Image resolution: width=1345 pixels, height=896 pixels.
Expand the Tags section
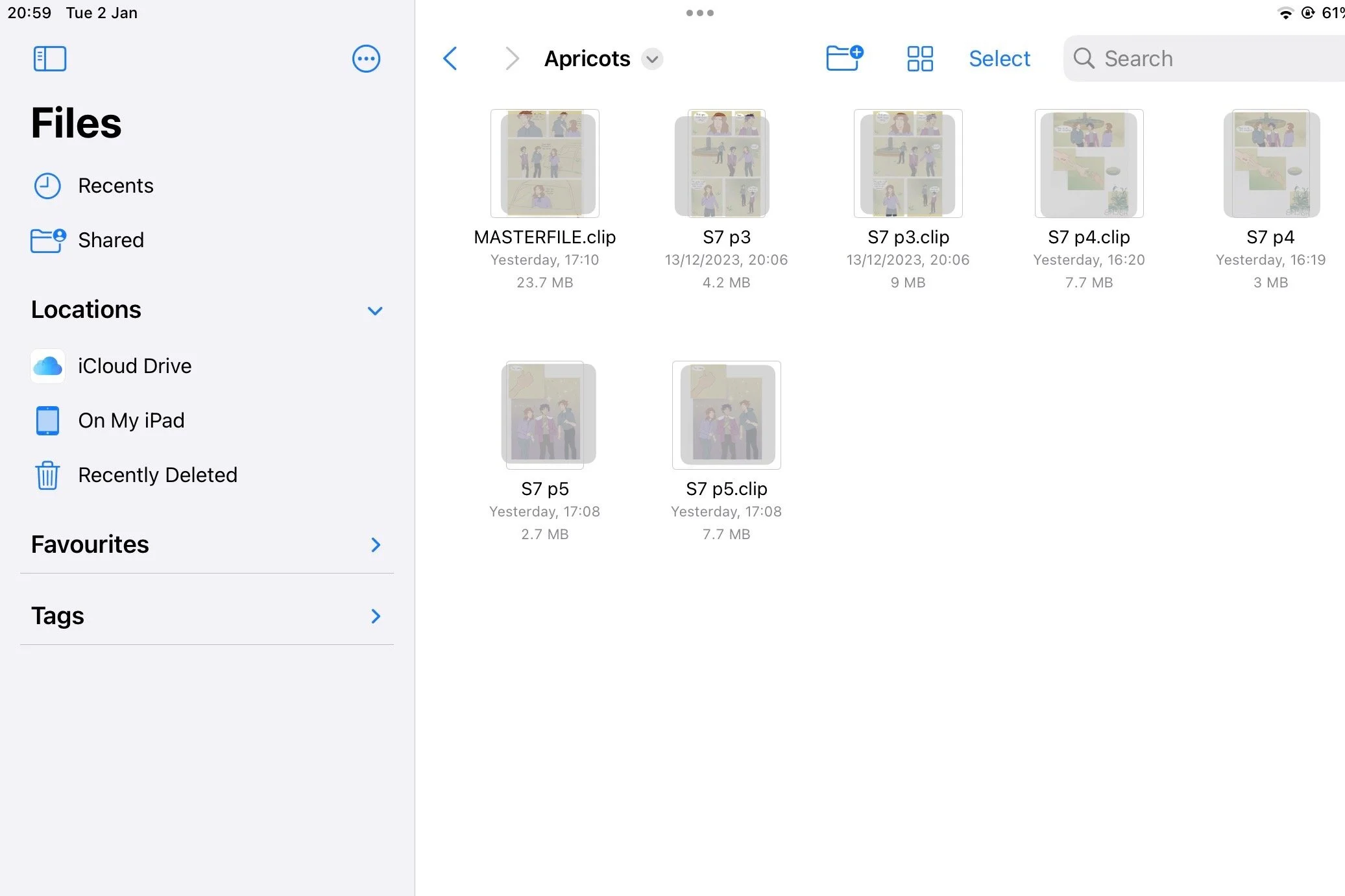pyautogui.click(x=375, y=616)
